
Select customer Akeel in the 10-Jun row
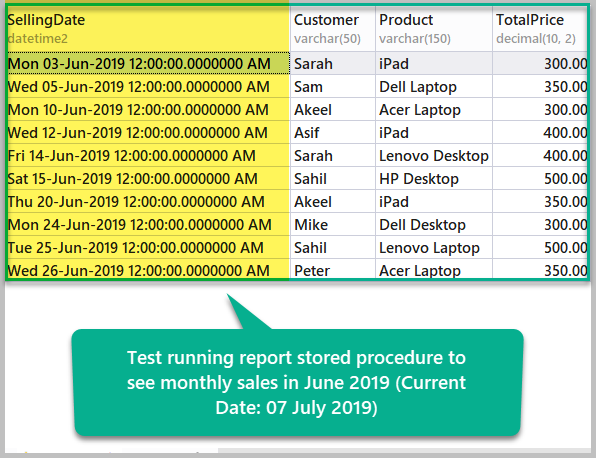point(333,109)
